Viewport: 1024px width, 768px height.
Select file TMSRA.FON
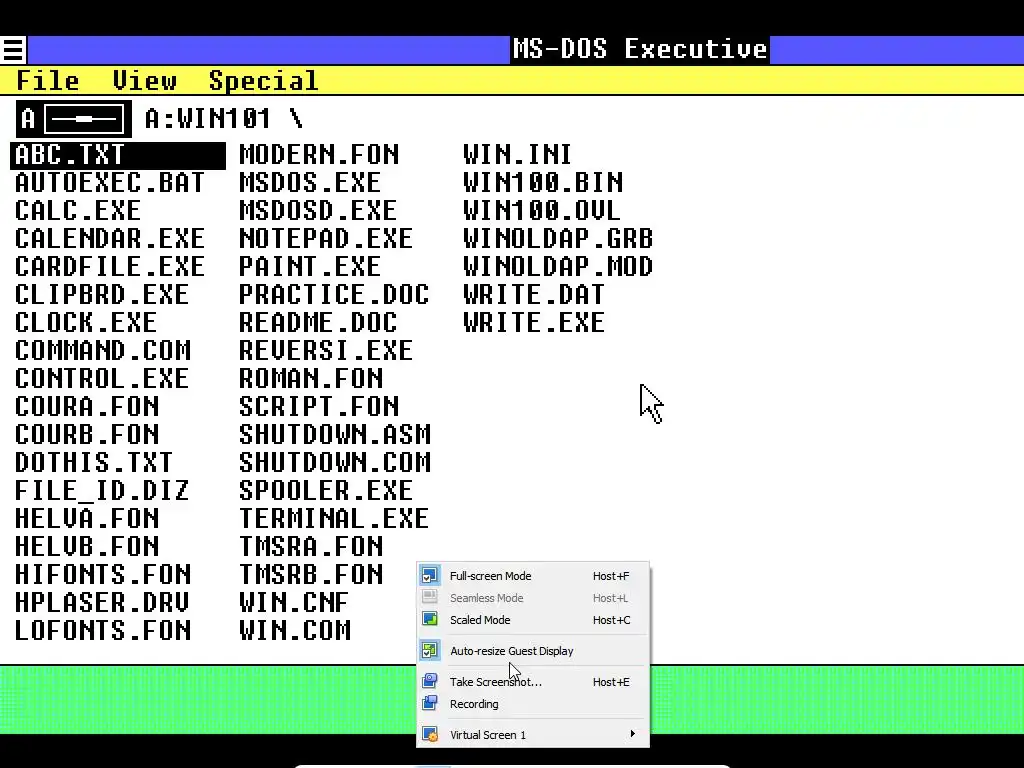[x=311, y=547]
